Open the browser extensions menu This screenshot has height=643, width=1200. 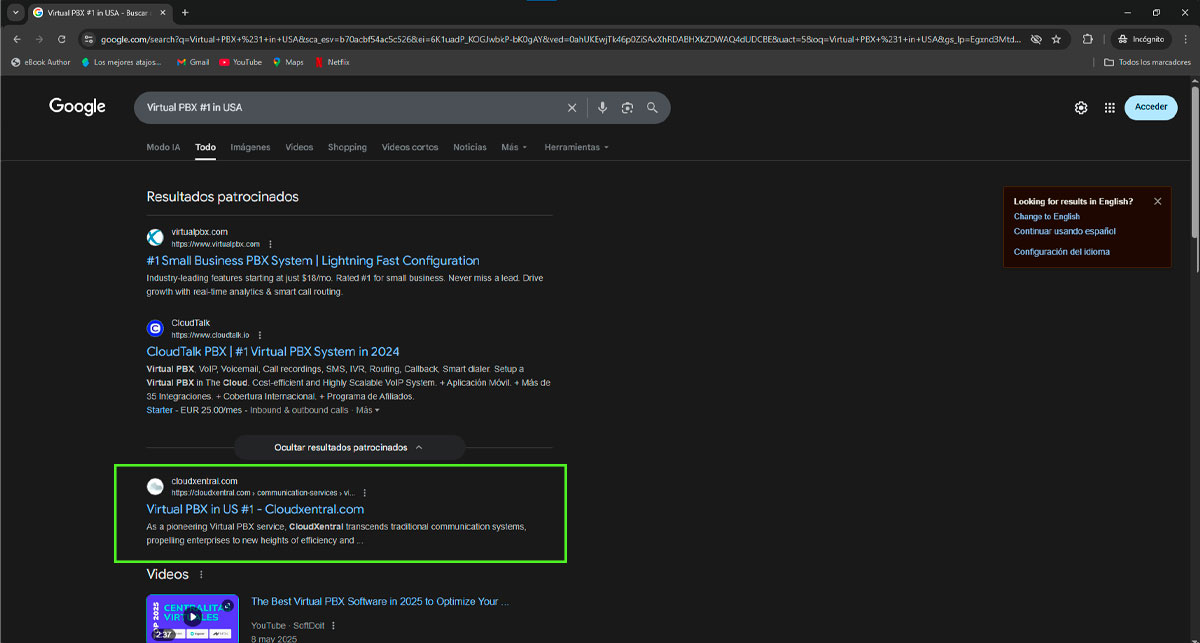coord(1088,39)
